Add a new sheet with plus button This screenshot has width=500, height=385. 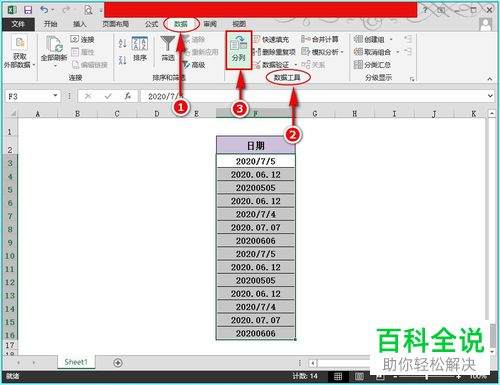118,363
